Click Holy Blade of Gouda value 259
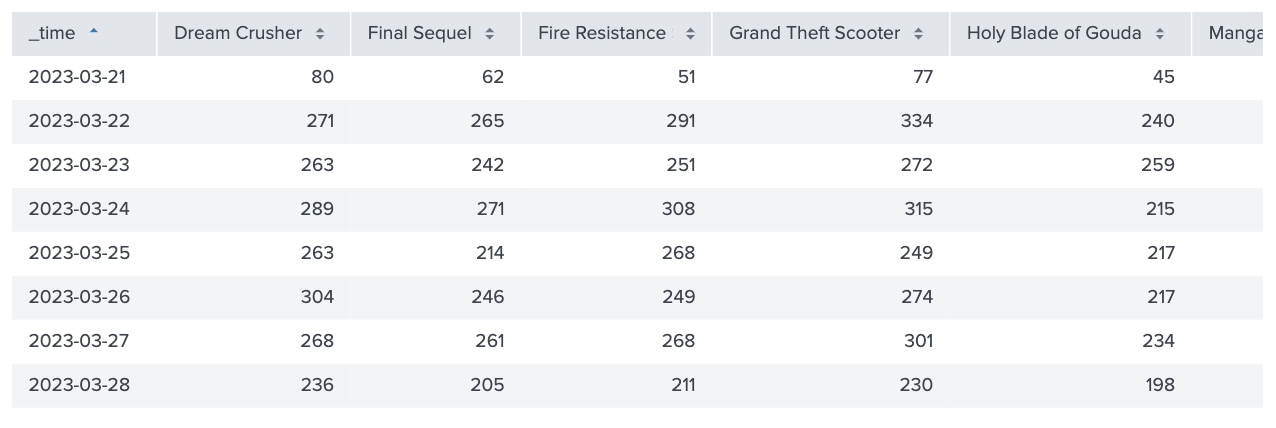1276x428 pixels. coord(1158,165)
